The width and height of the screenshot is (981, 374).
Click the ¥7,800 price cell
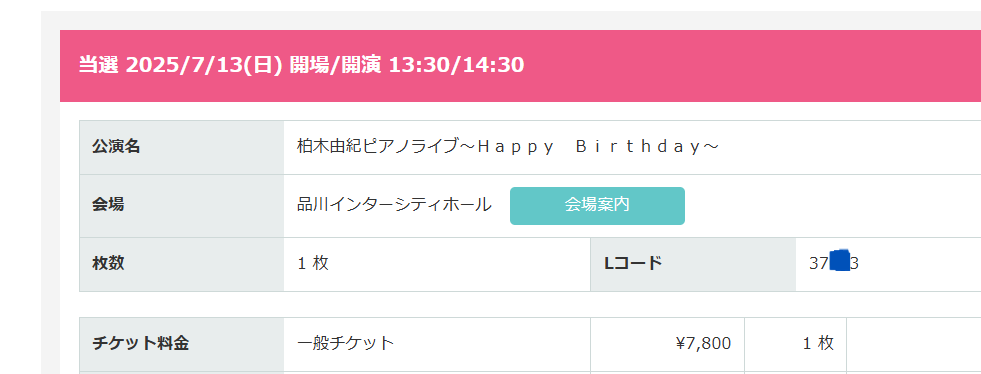pos(667,344)
